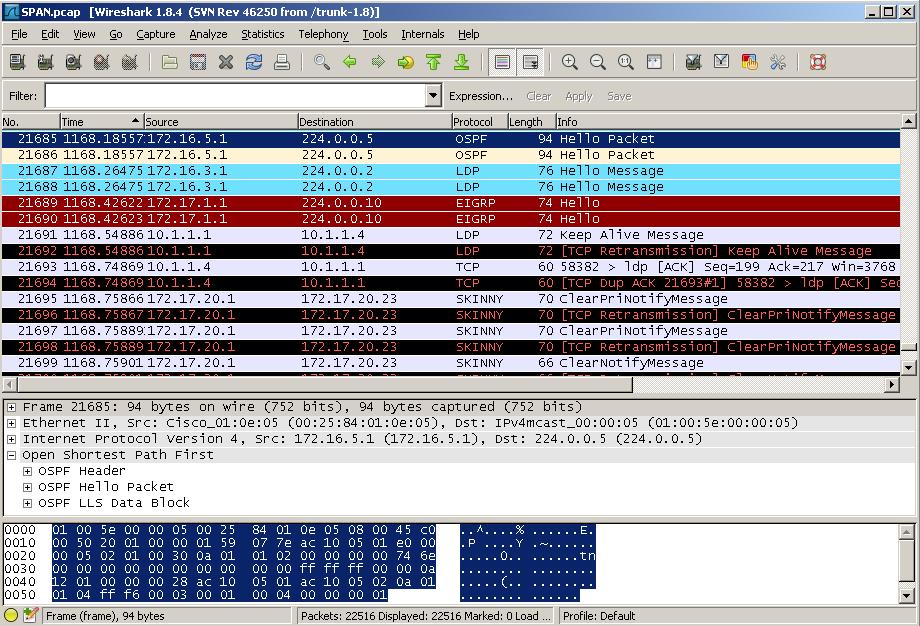Open the Telephony menu
Screen dimensions: 920x626
coord(323,34)
